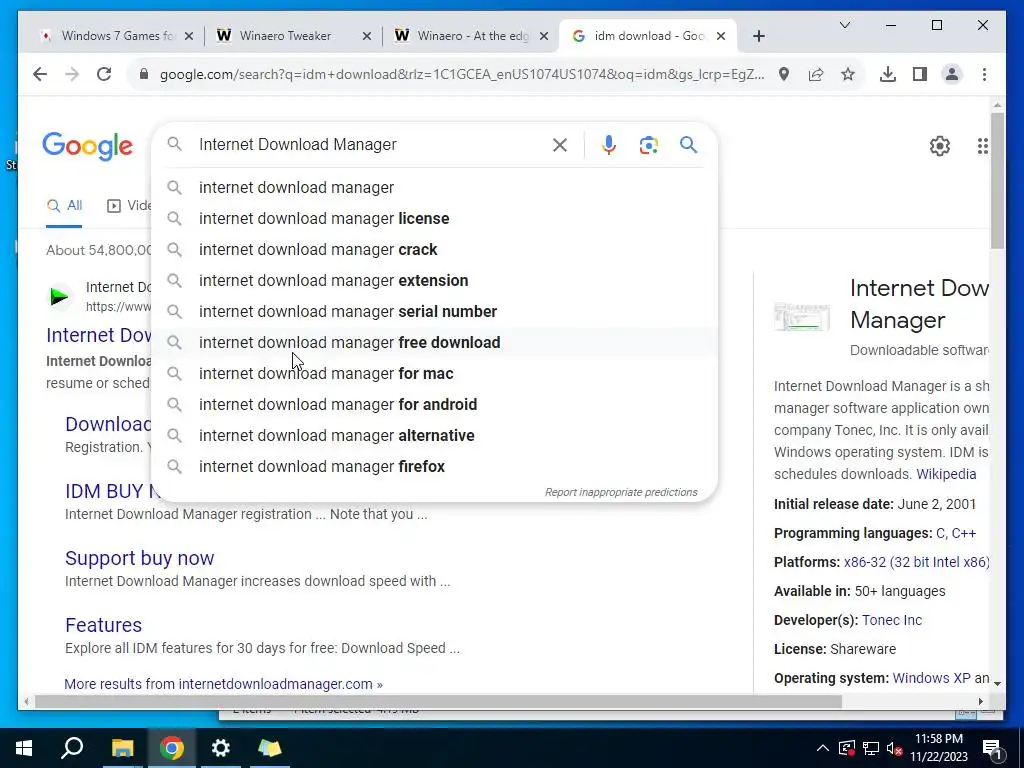Click the muted volume tray icon
Screen dimensions: 1024x768
pos(895,748)
